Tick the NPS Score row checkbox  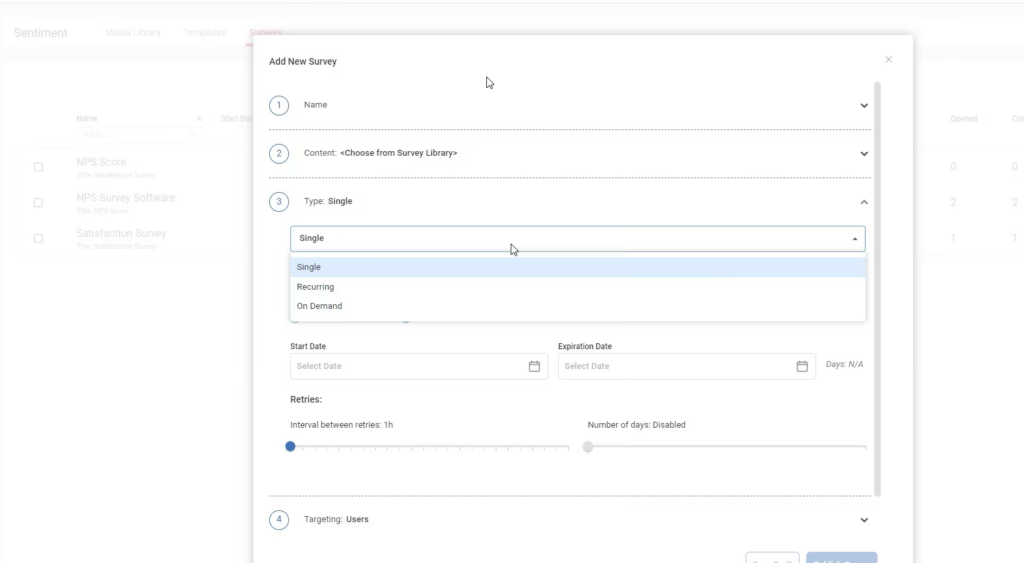(39, 167)
